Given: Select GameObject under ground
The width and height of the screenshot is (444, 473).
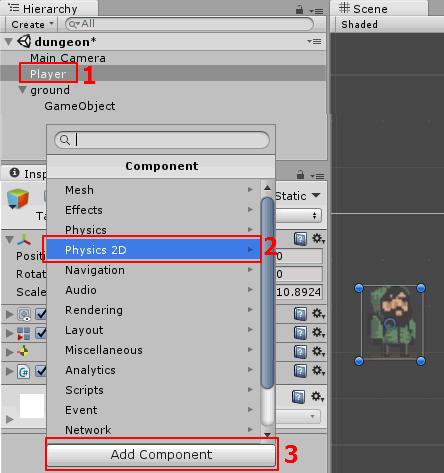Looking at the screenshot, I should [80, 106].
